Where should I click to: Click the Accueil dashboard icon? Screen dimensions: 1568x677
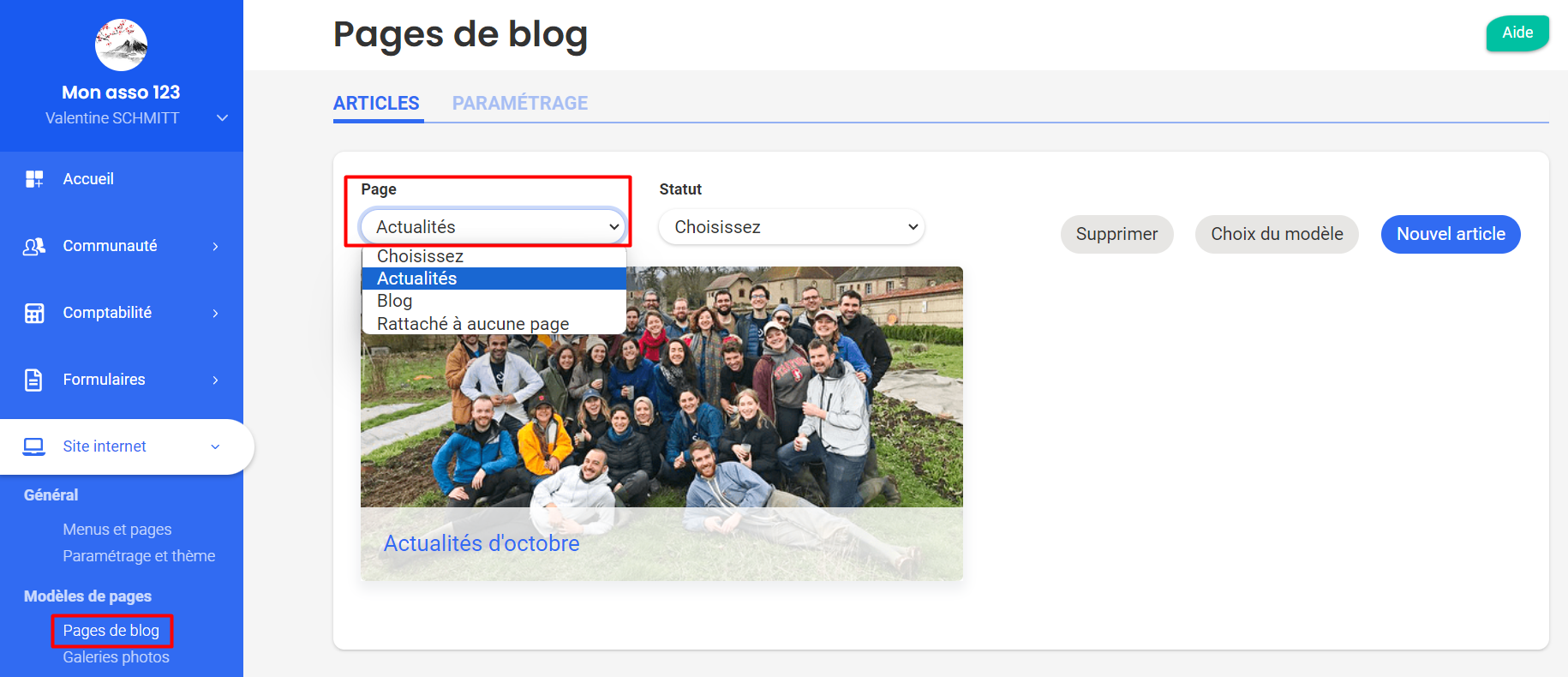click(x=34, y=179)
